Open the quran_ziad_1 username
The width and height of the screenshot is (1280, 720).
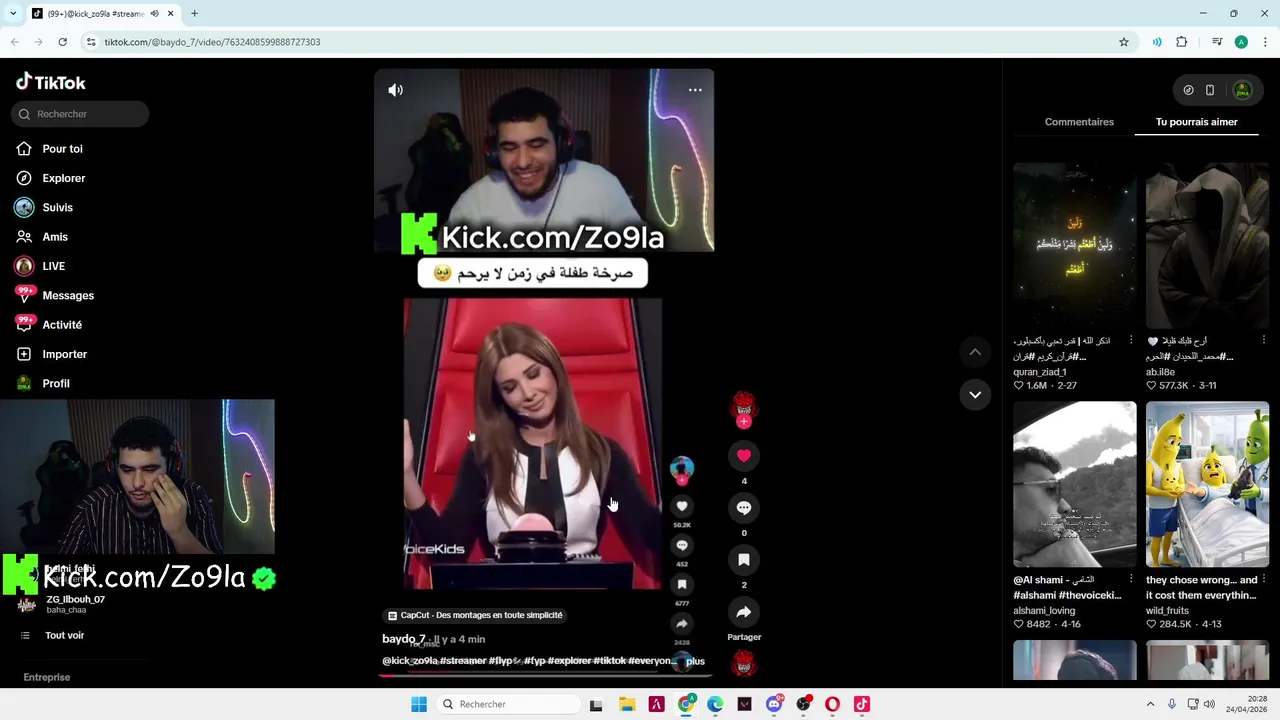pyautogui.click(x=1040, y=372)
